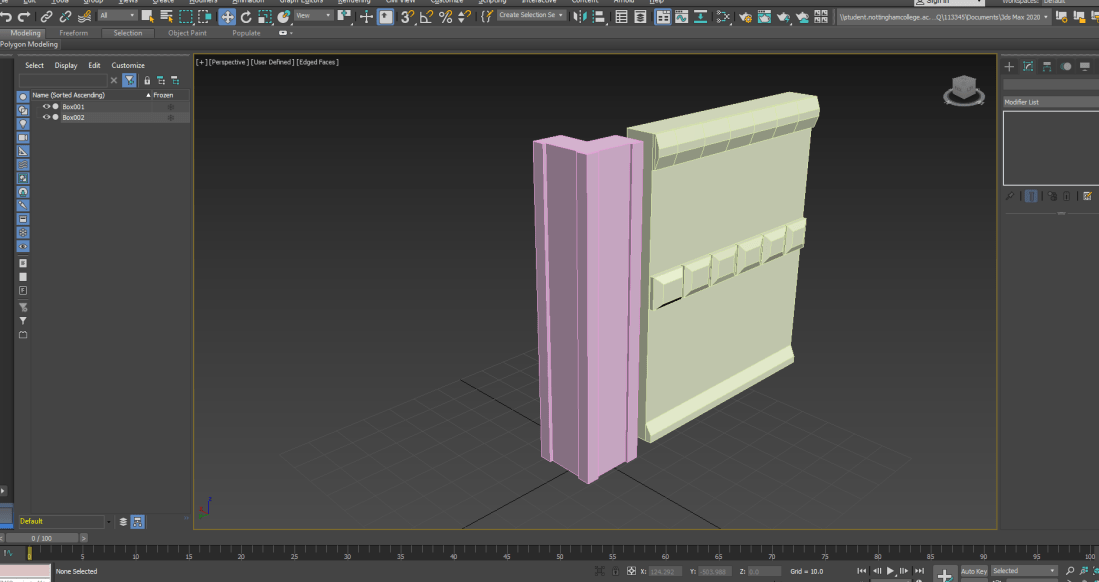1099x582 pixels.
Task: Open the Mirror tool
Action: pyautogui.click(x=581, y=17)
